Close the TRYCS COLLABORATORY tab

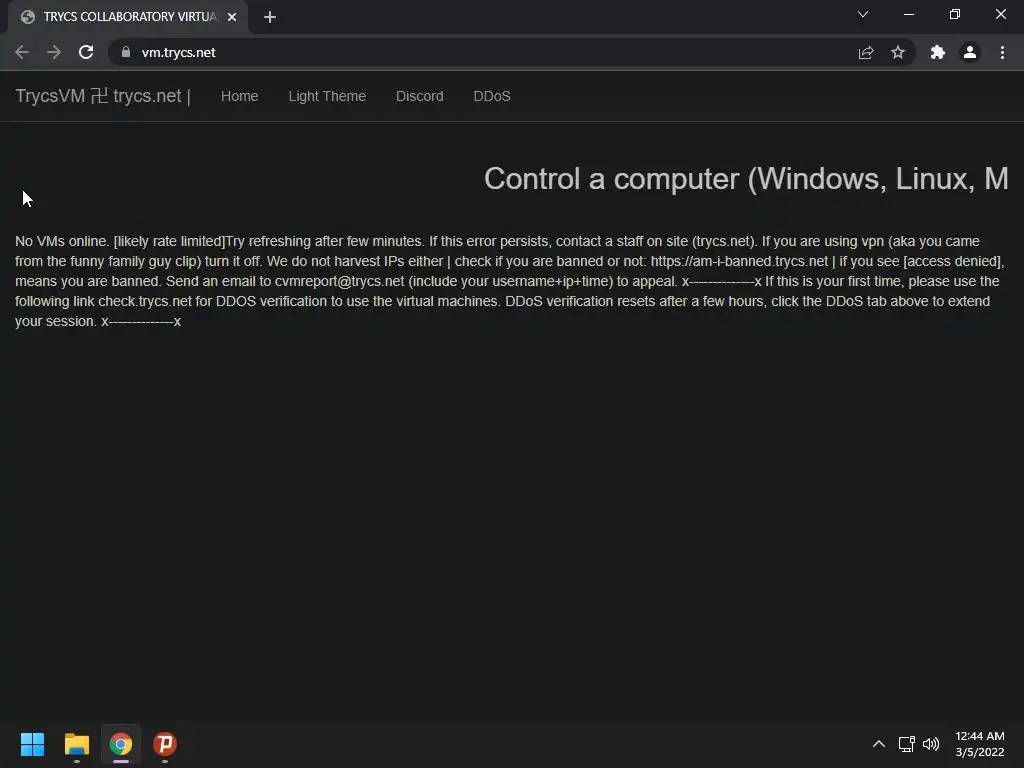point(232,17)
